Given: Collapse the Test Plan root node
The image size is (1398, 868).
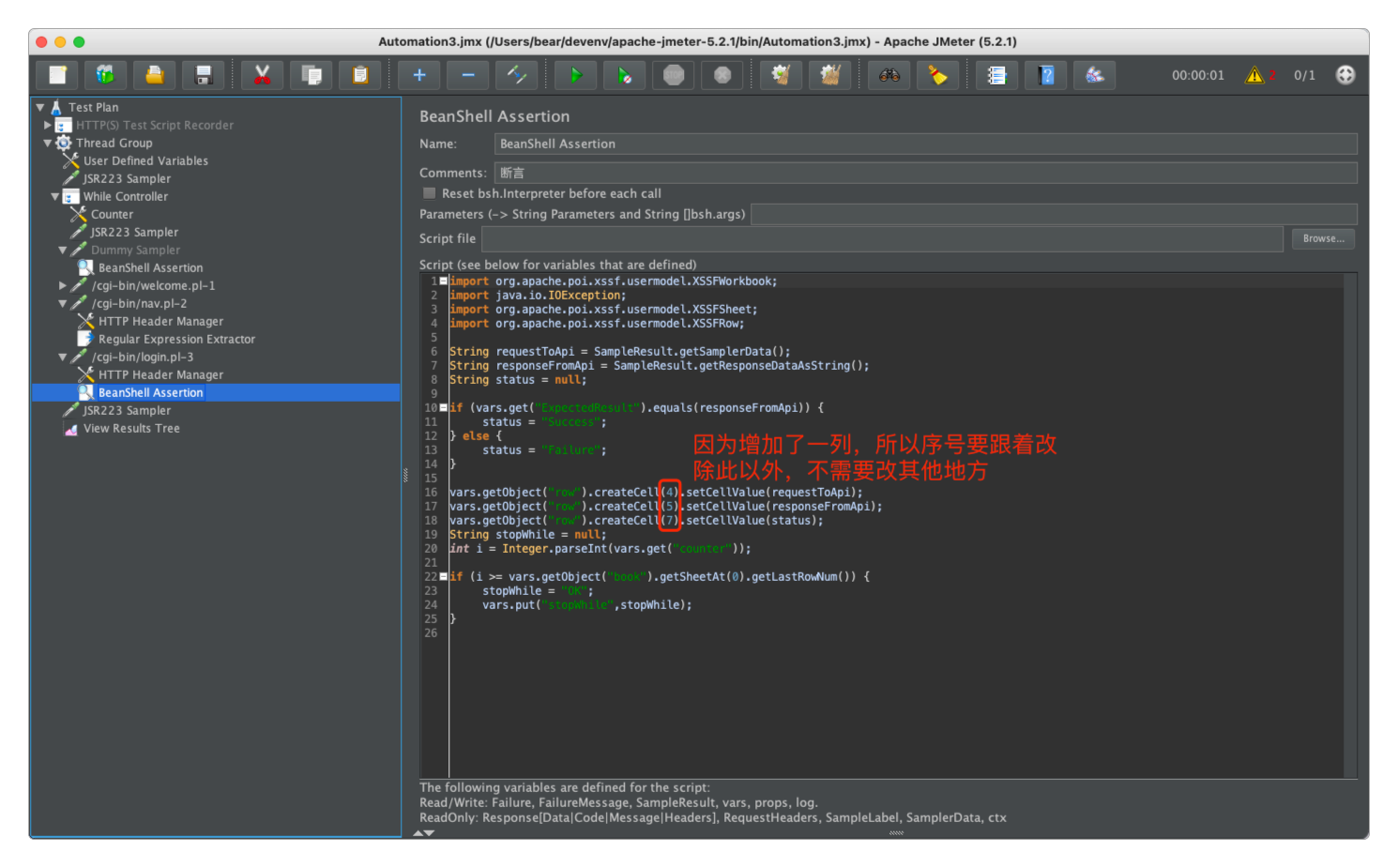Looking at the screenshot, I should pos(40,107).
